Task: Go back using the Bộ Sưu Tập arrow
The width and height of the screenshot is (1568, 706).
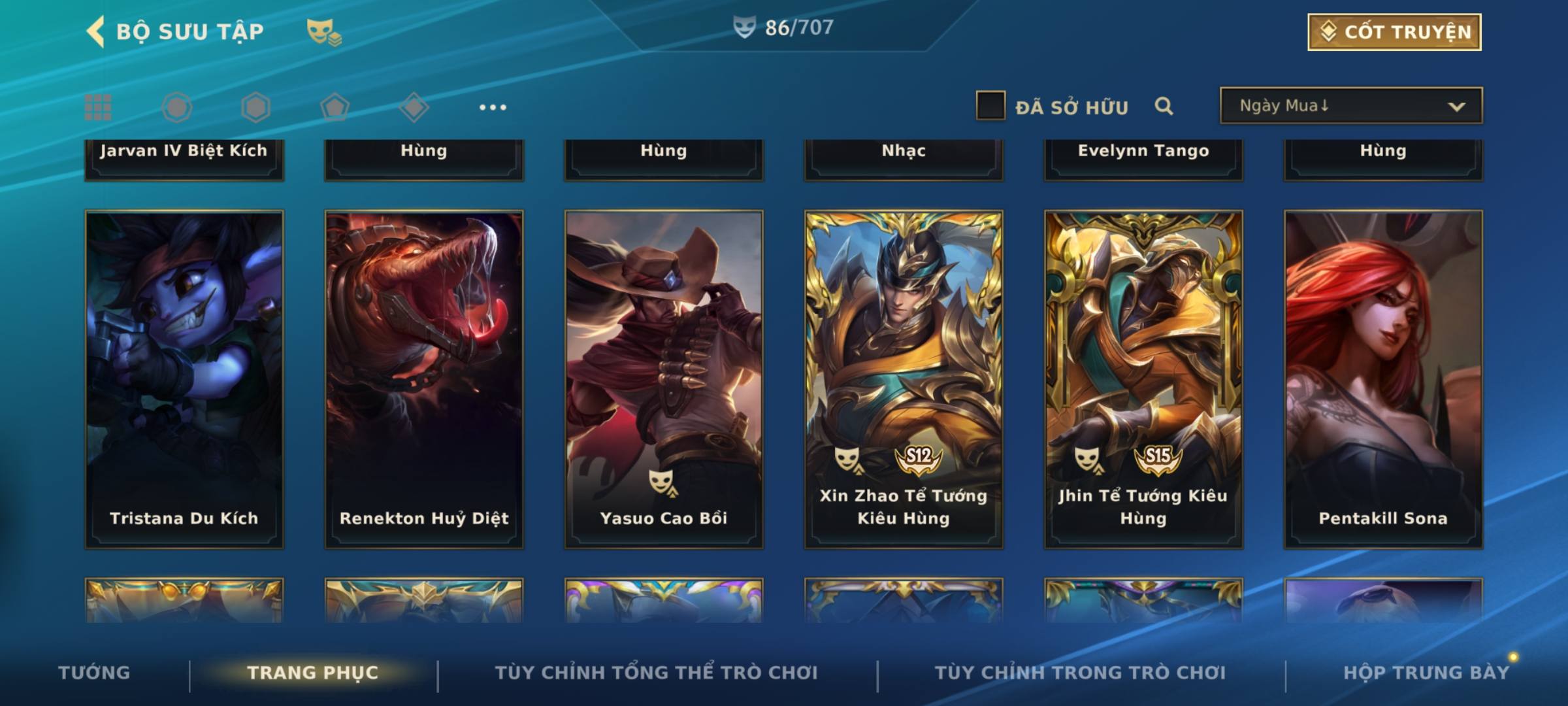Action: point(95,31)
